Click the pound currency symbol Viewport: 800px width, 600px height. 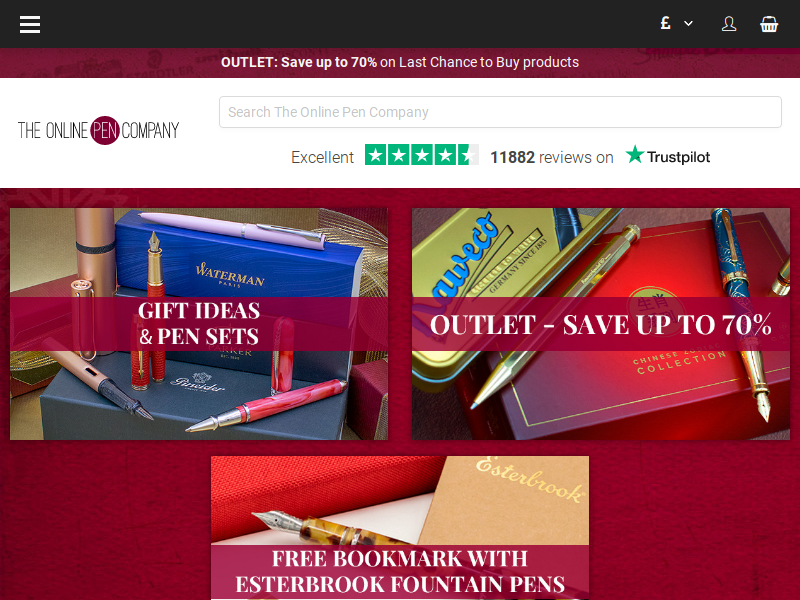tap(665, 23)
